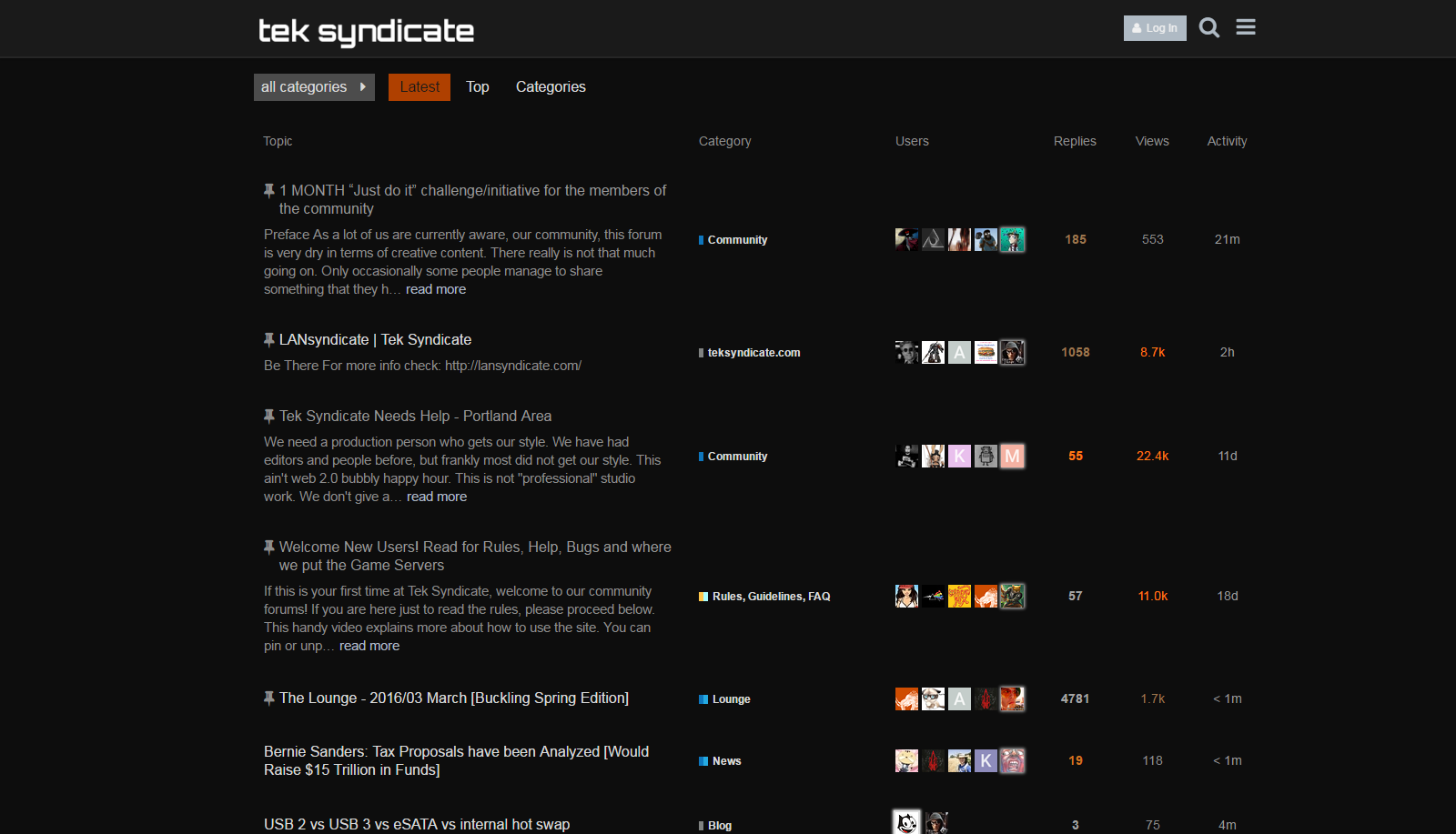Image resolution: width=1456 pixels, height=834 pixels.
Task: Click 11d activity in Portland Area row
Action: click(1228, 456)
